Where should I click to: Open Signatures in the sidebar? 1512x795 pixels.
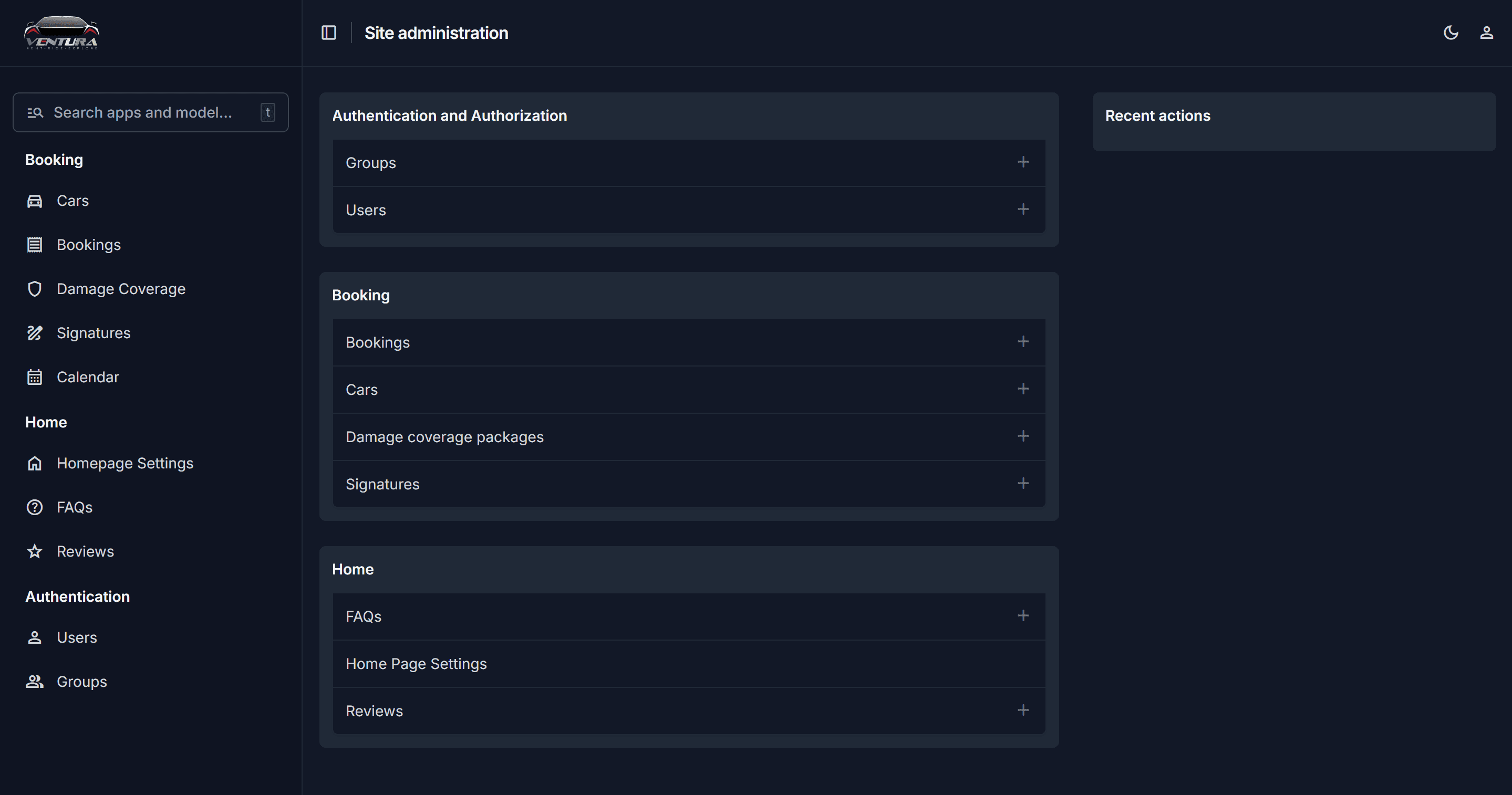(94, 333)
